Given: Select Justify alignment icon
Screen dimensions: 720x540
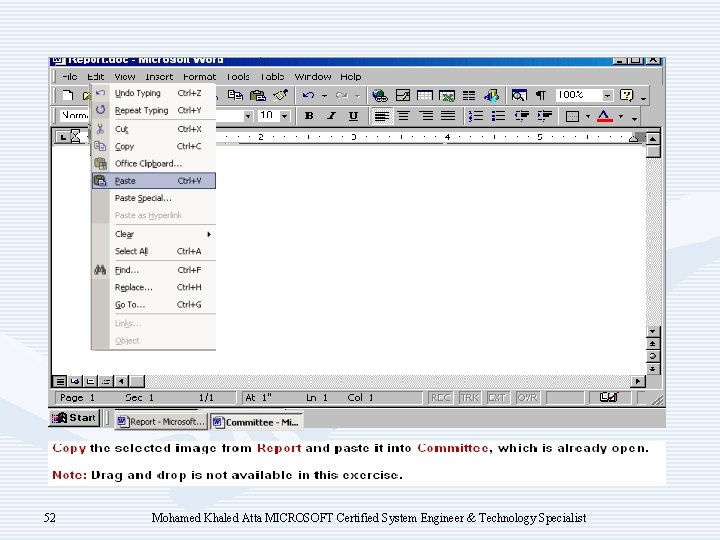Looking at the screenshot, I should [448, 116].
